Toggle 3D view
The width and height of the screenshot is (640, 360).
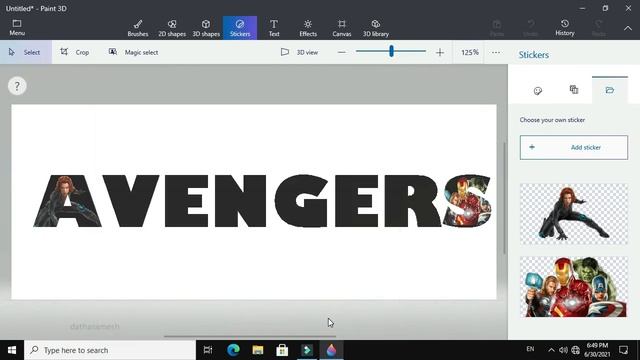click(x=300, y=52)
